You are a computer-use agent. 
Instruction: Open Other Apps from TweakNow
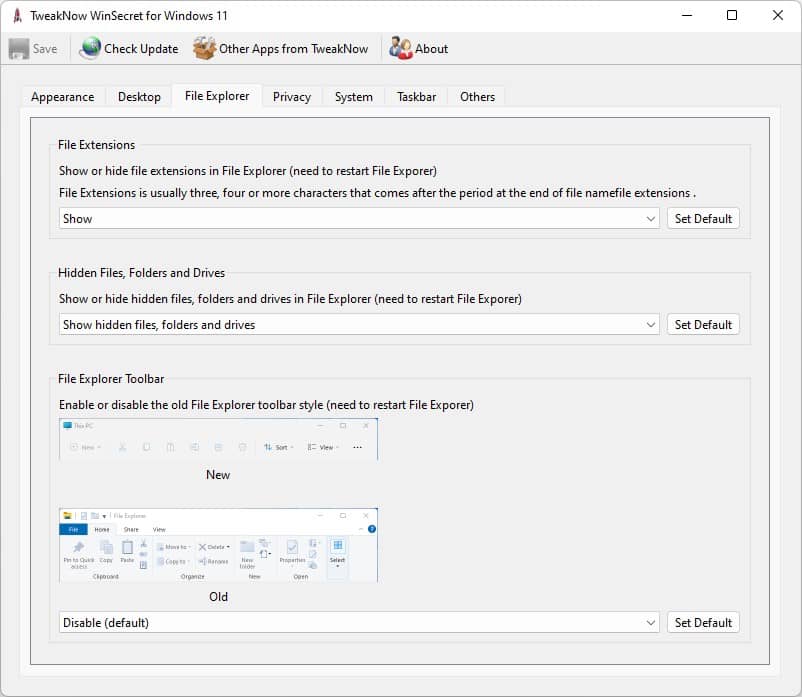click(294, 49)
